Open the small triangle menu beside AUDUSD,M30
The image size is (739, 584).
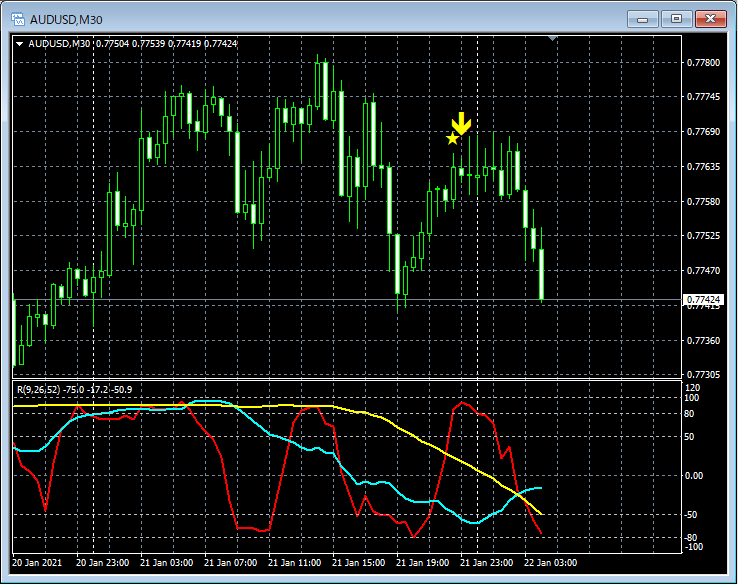(x=20, y=43)
